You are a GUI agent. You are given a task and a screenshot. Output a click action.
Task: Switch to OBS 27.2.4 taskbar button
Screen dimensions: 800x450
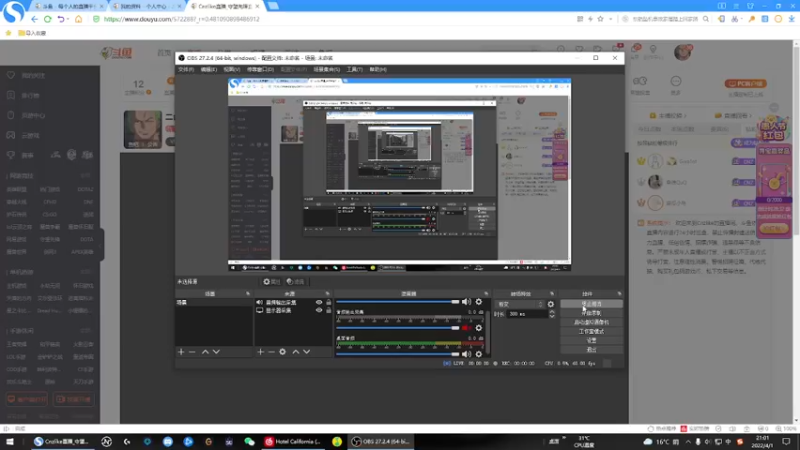pos(381,441)
